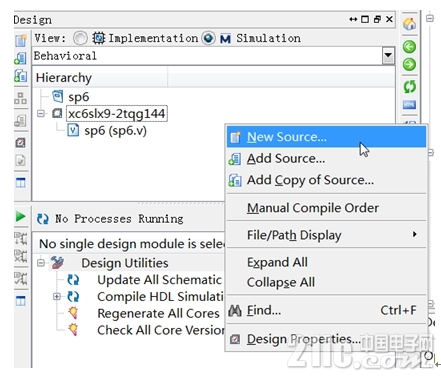Expand the Compile HDL Simulation node
This screenshot has width=441, height=377.
pos(57,296)
